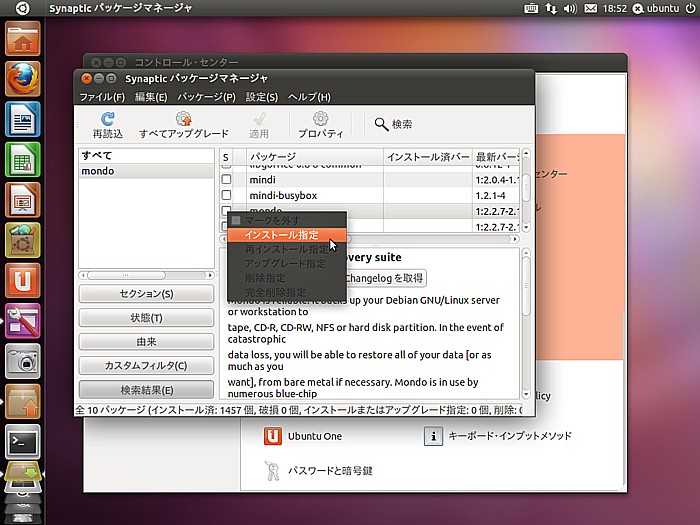
Task: Click scroll-down arrow of package list
Action: (526, 227)
